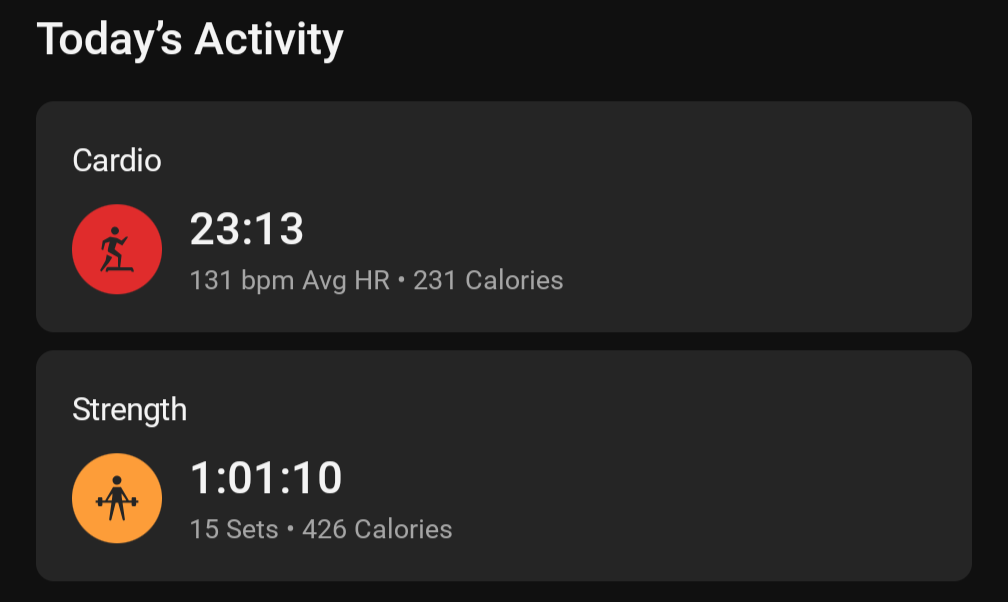Select the Cardio label

click(x=117, y=160)
